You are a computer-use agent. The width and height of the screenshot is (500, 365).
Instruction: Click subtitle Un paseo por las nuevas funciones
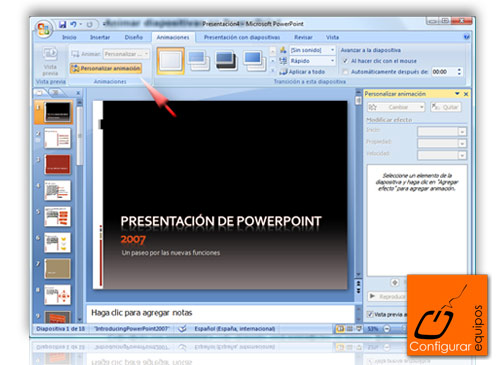click(x=171, y=253)
